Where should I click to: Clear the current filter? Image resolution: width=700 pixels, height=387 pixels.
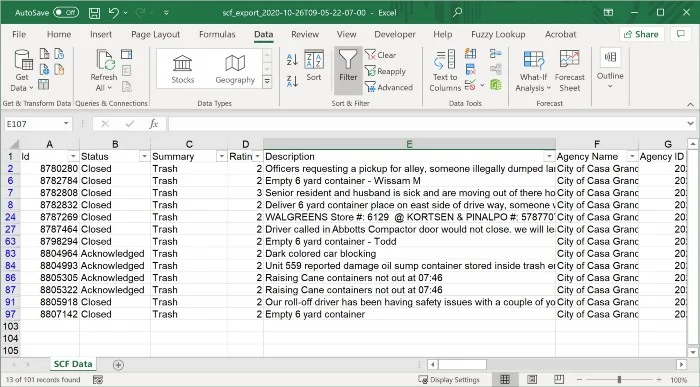coord(381,55)
